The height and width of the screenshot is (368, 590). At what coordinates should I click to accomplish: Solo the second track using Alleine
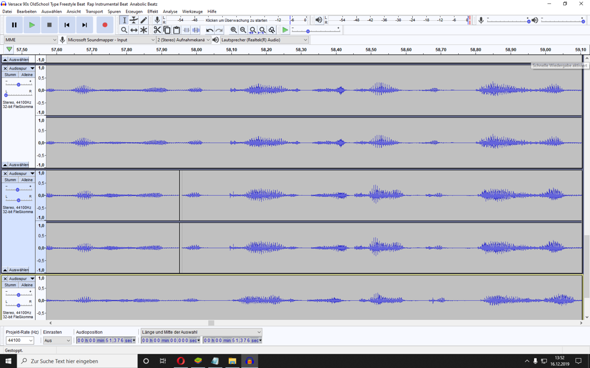(26, 180)
